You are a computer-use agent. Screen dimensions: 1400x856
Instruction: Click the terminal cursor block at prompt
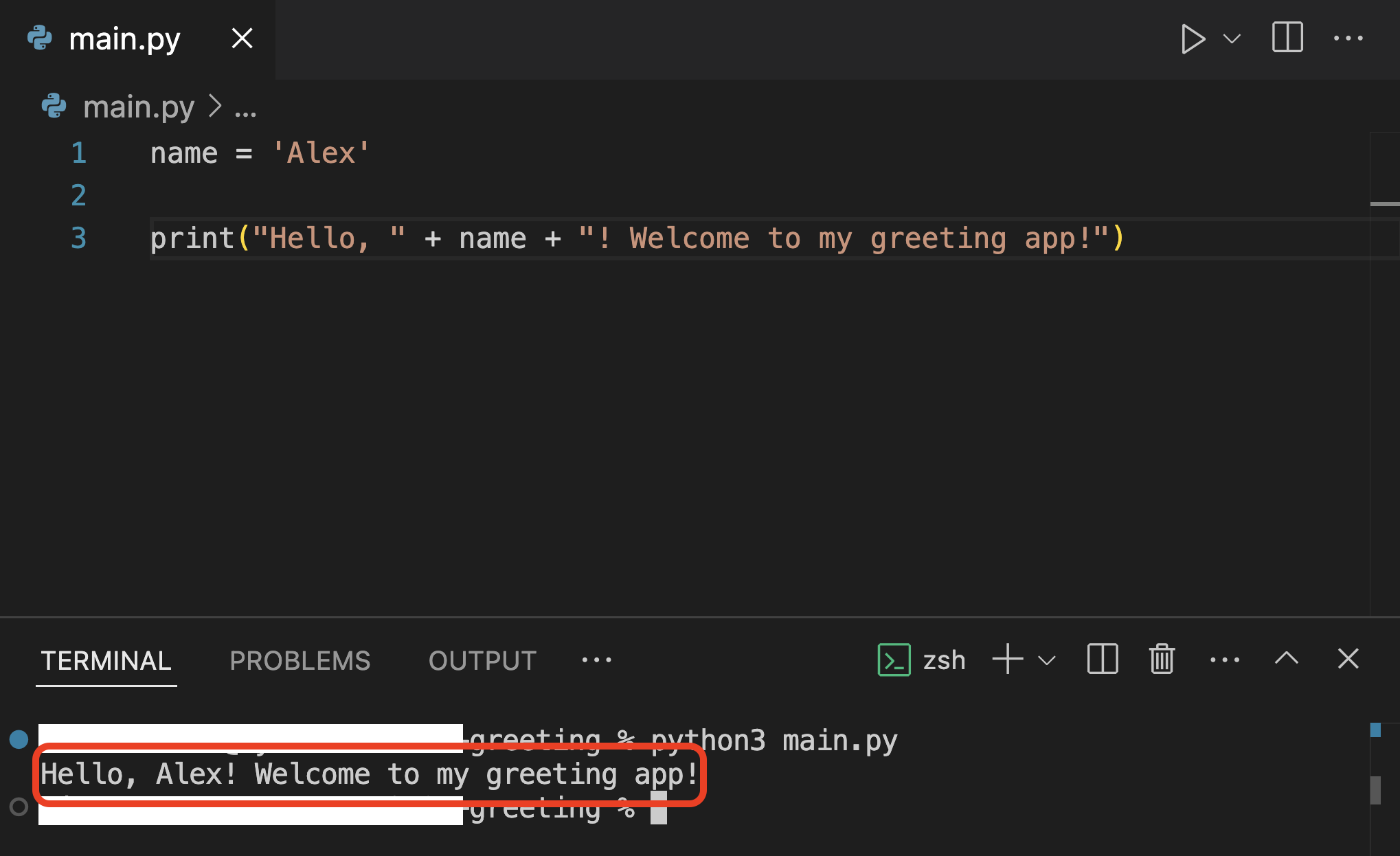659,808
